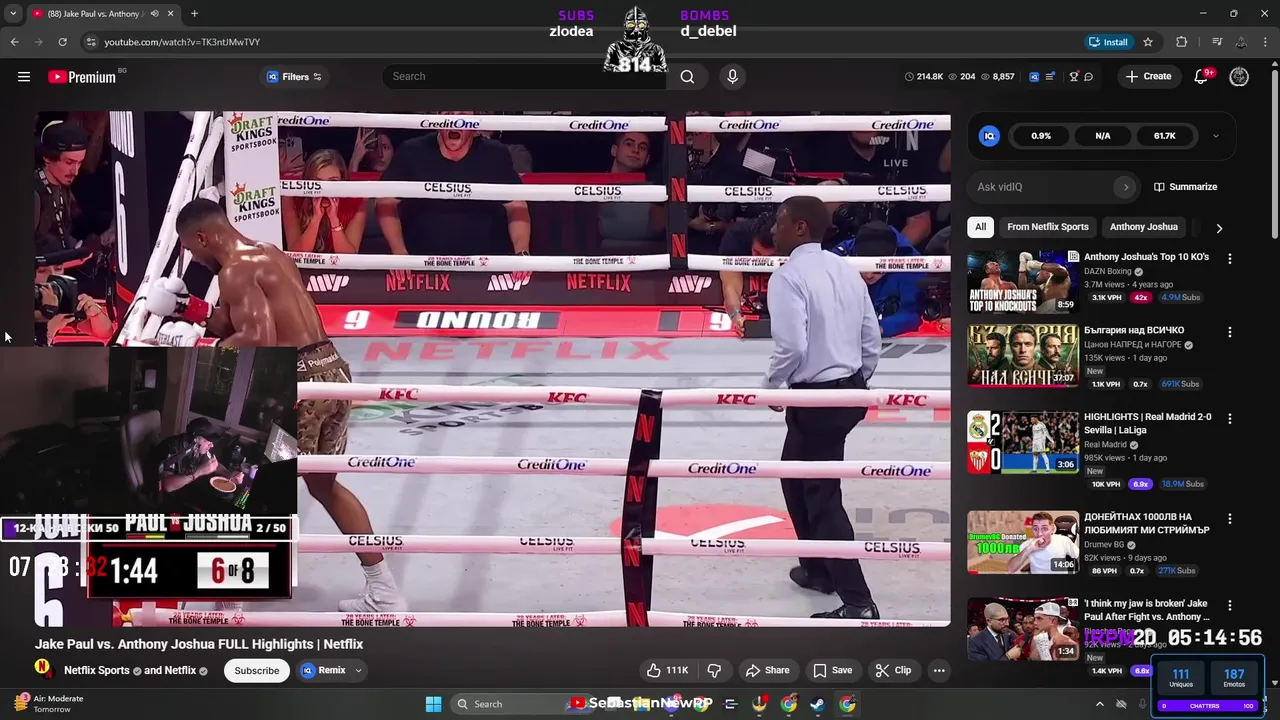Expand the vidIQ stats panel chevron

pos(1216,136)
